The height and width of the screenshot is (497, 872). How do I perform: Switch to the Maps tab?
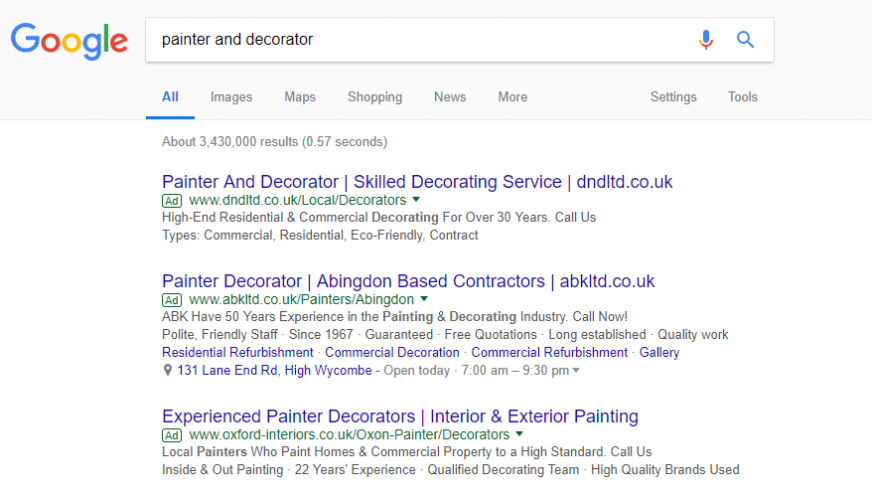tap(300, 97)
